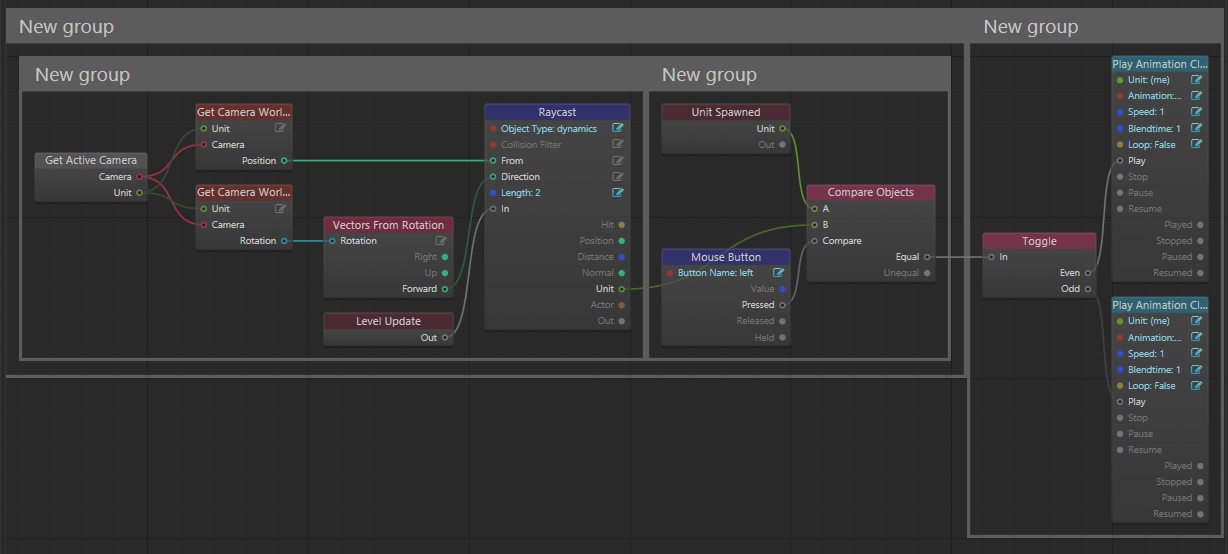The image size is (1228, 554).
Task: Edit the Raycast Object Type value icon
Action: point(618,128)
